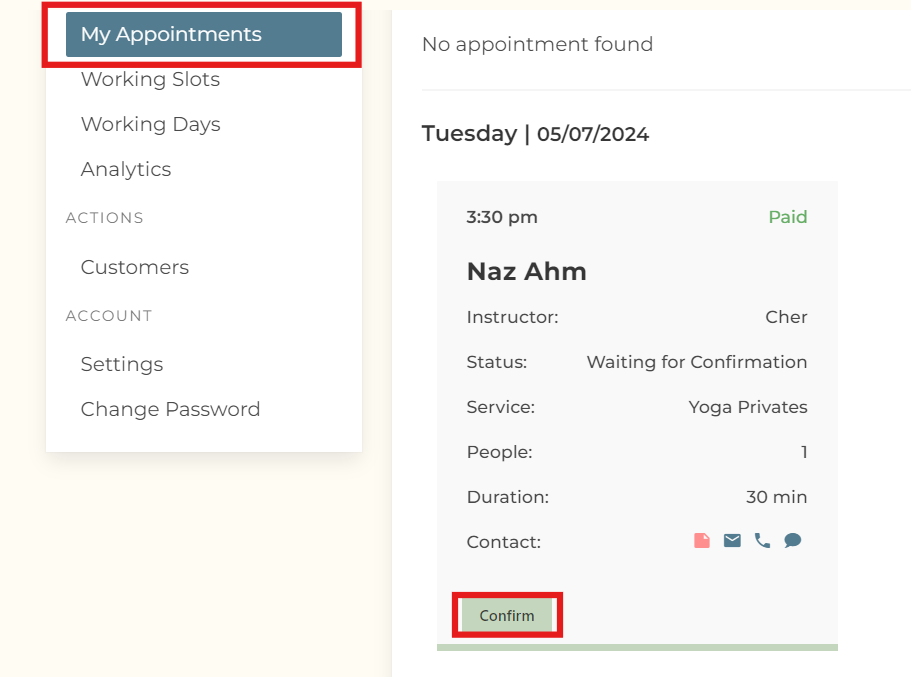
Task: Click the customer name Naz Ahm
Action: click(526, 272)
